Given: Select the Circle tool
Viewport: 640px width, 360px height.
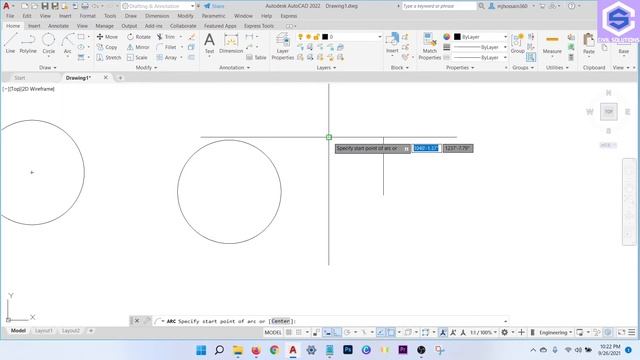Looking at the screenshot, I should pyautogui.click(x=49, y=43).
